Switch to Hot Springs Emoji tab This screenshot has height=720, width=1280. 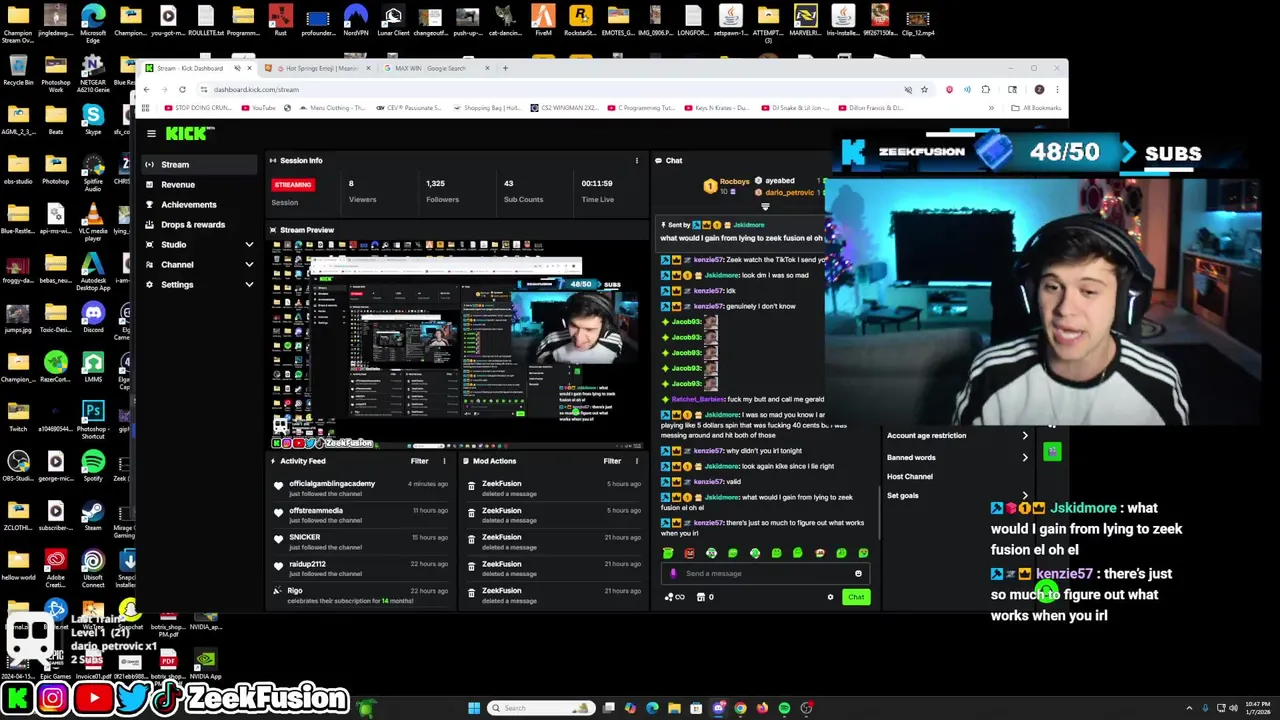tap(316, 68)
